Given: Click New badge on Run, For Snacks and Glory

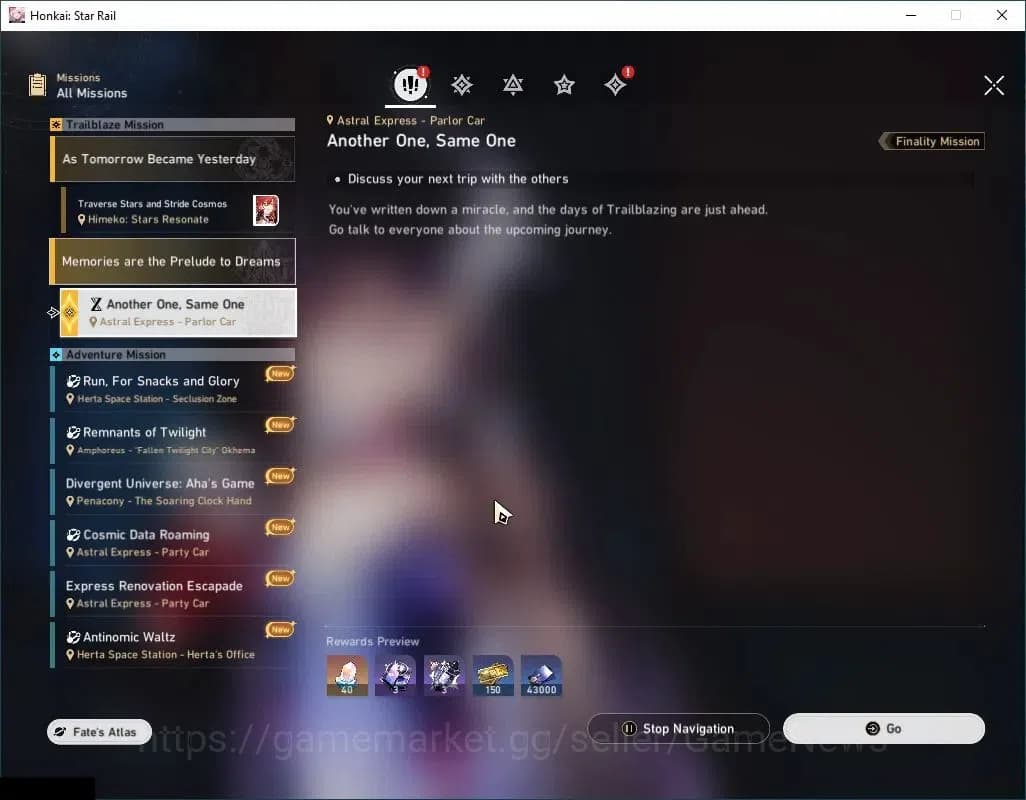Looking at the screenshot, I should (x=281, y=374).
